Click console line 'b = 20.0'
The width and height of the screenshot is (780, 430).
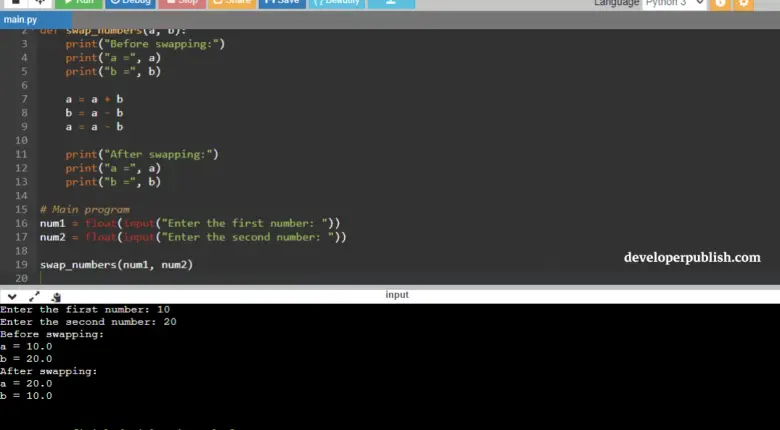click(x=26, y=359)
